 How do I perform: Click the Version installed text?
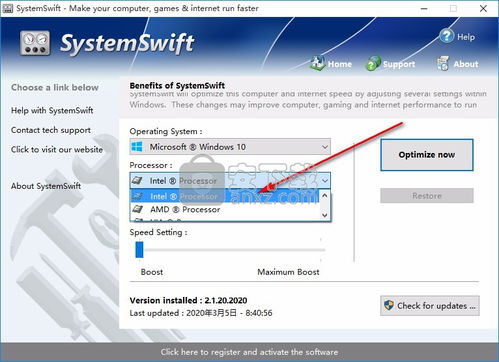[188, 300]
